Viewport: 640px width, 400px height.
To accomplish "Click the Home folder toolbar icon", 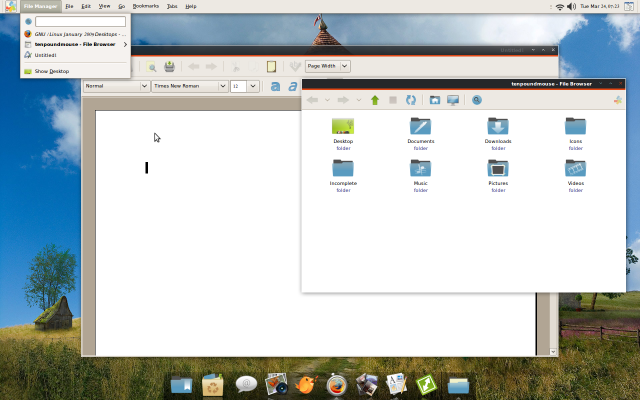I will (435, 100).
